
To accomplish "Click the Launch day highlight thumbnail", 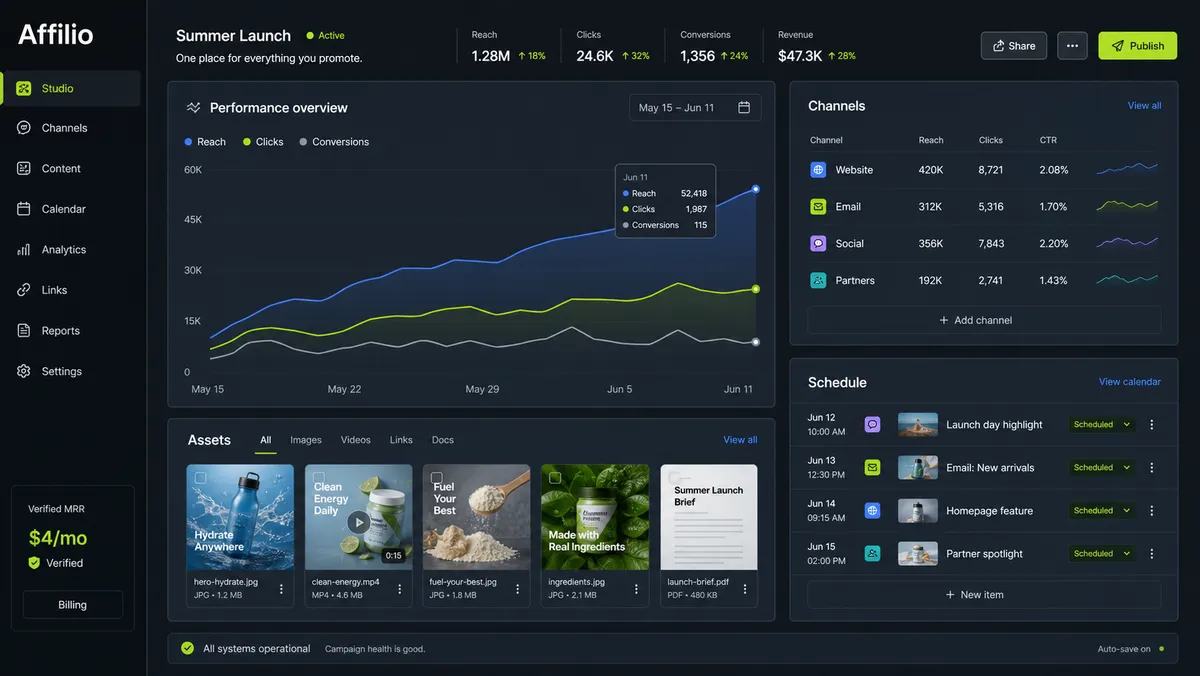I will click(918, 425).
